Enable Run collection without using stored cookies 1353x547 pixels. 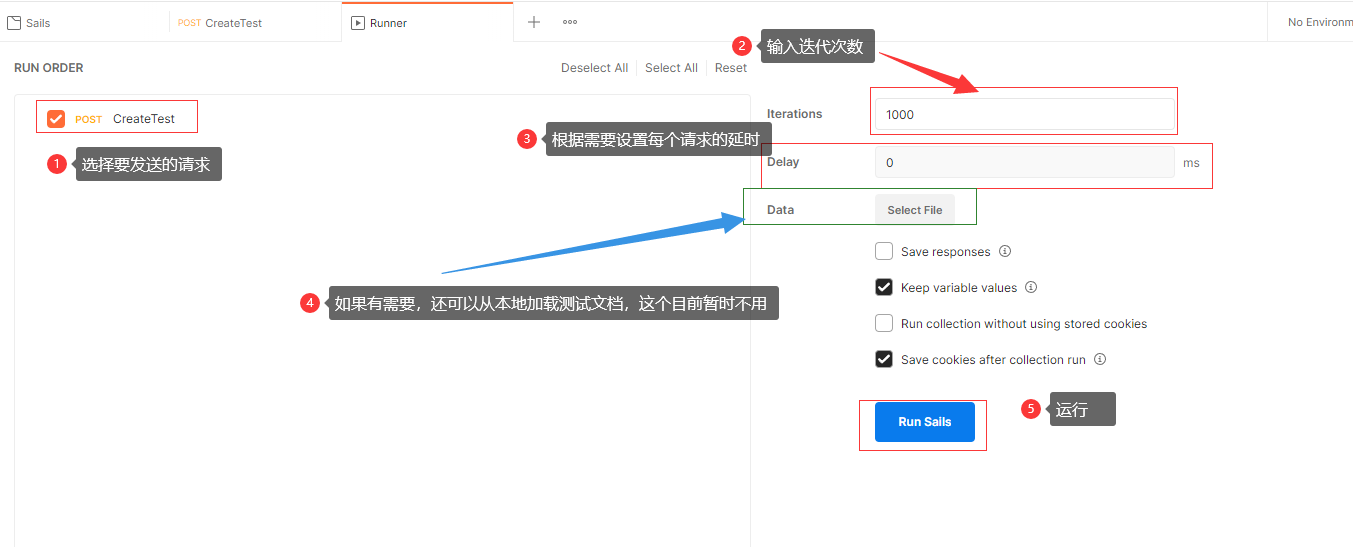coord(884,323)
